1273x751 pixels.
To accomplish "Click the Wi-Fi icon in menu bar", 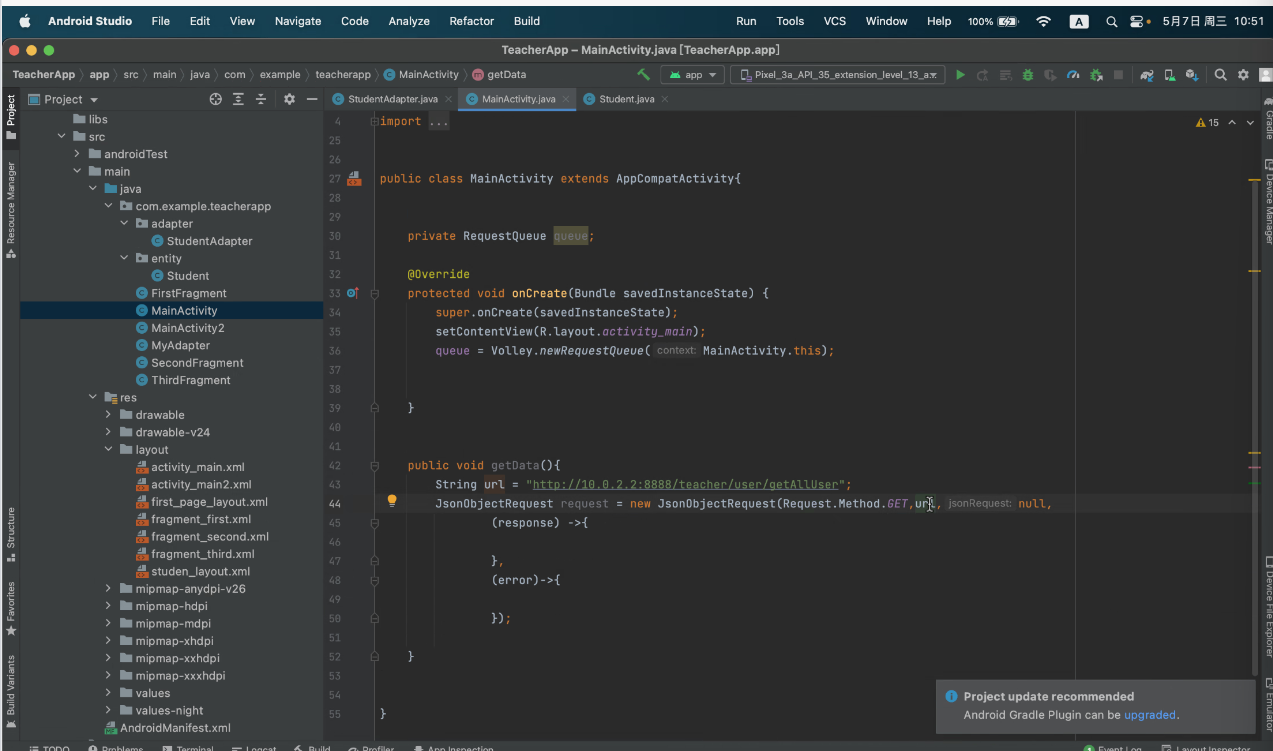I will point(1044,21).
